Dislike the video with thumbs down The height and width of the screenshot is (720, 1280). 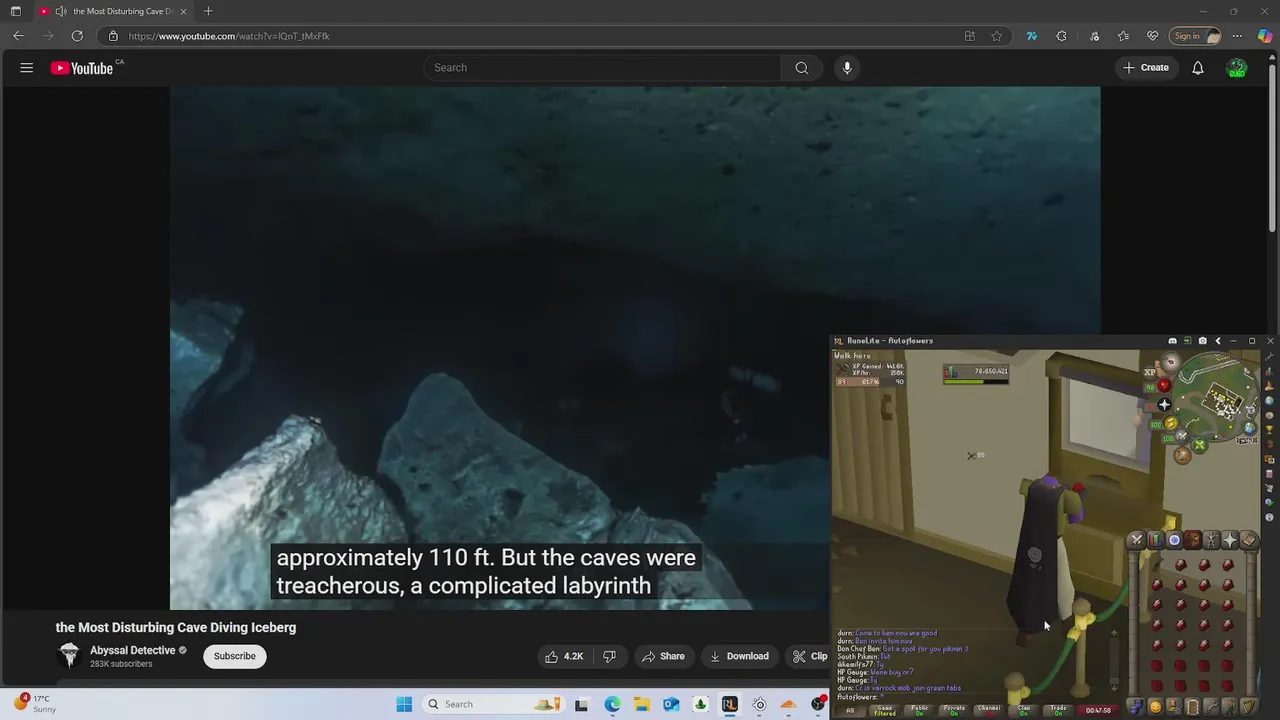coord(609,656)
